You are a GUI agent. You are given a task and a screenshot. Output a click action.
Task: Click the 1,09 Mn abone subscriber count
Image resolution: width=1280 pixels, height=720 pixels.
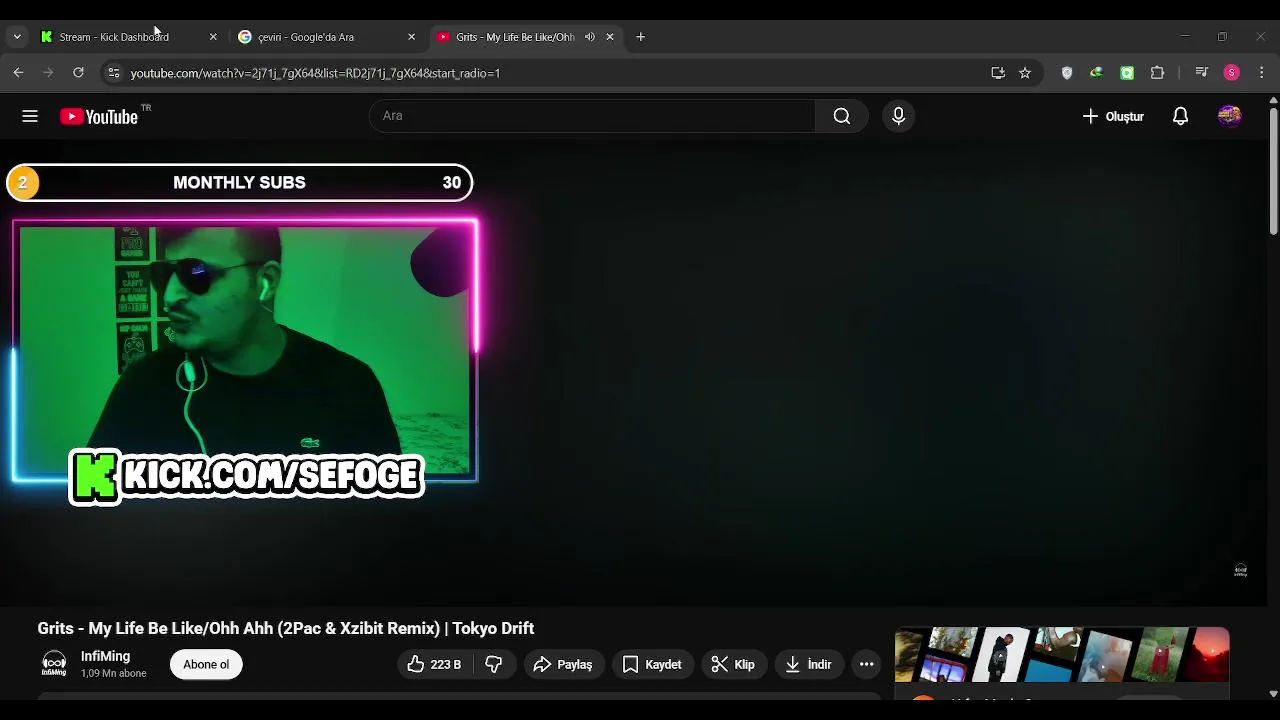(114, 674)
